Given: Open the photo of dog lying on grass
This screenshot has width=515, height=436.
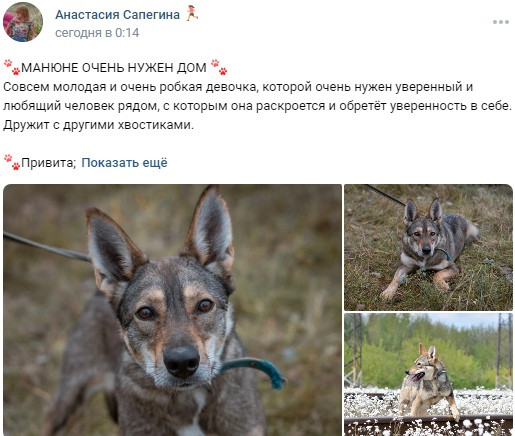Looking at the screenshot, I should [428, 247].
